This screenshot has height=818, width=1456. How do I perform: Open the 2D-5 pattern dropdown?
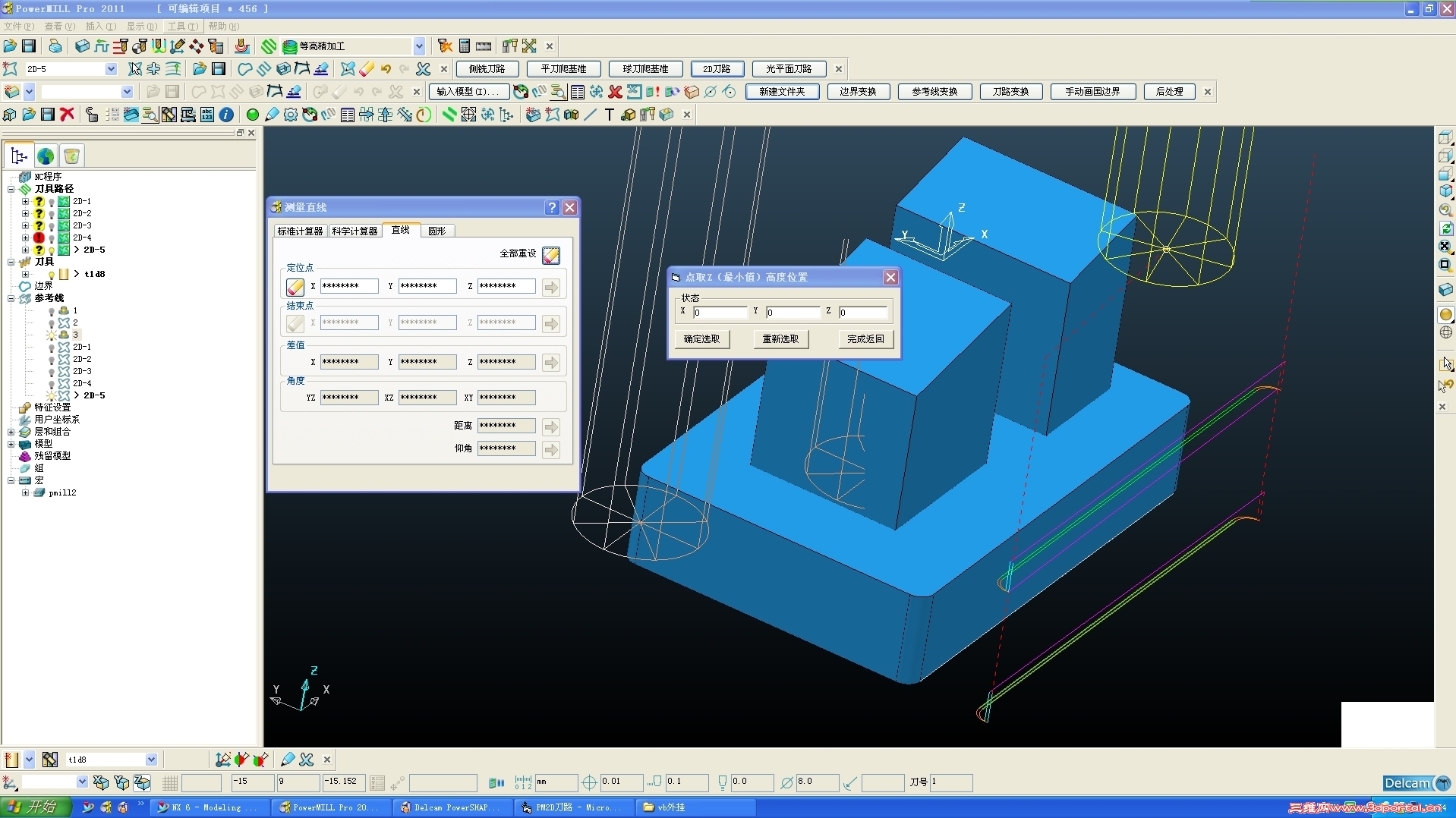(x=111, y=69)
